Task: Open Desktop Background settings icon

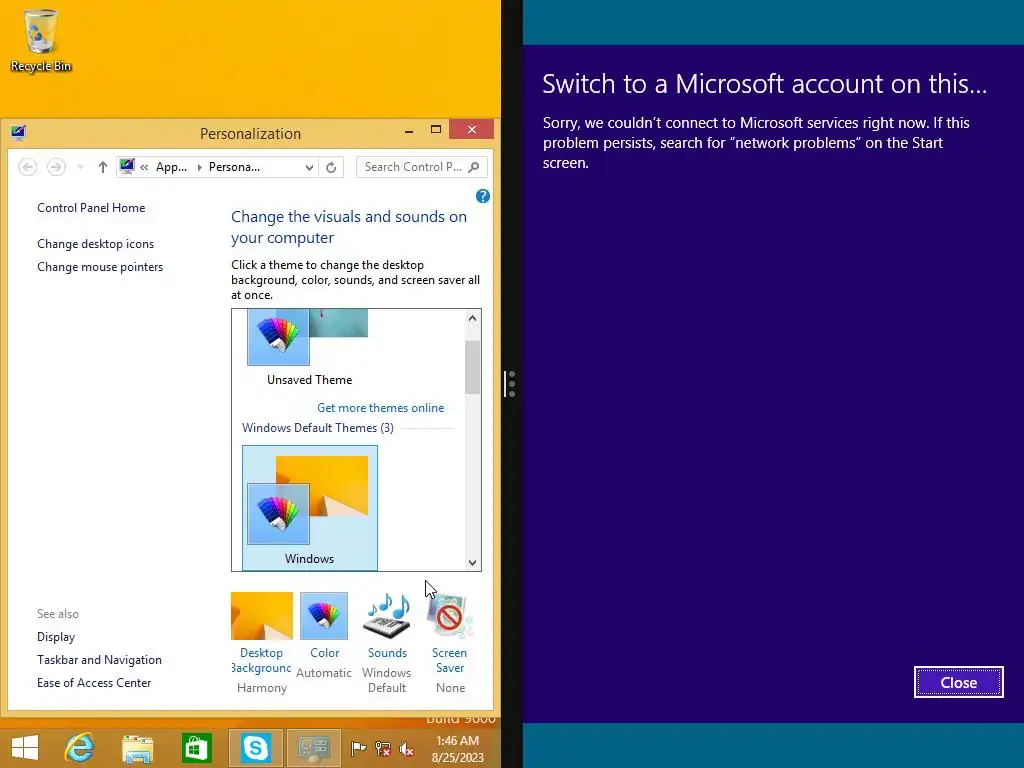Action: point(261,616)
